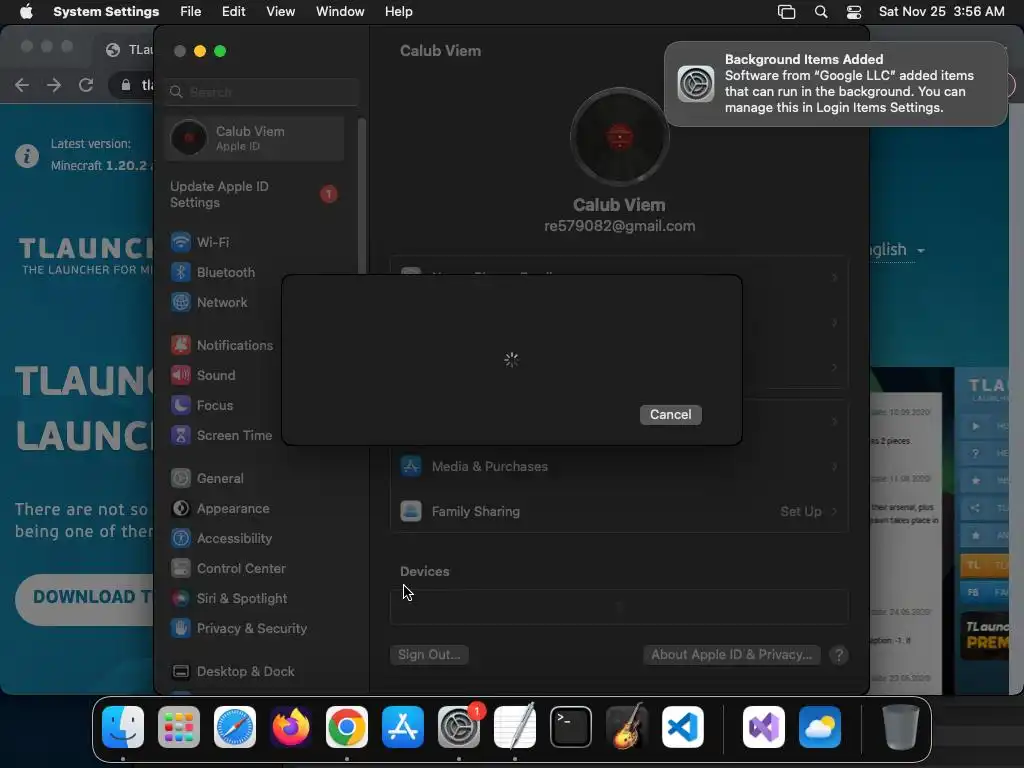Expand Media & Purchases row chevron
1024x768 pixels.
pyautogui.click(x=835, y=466)
